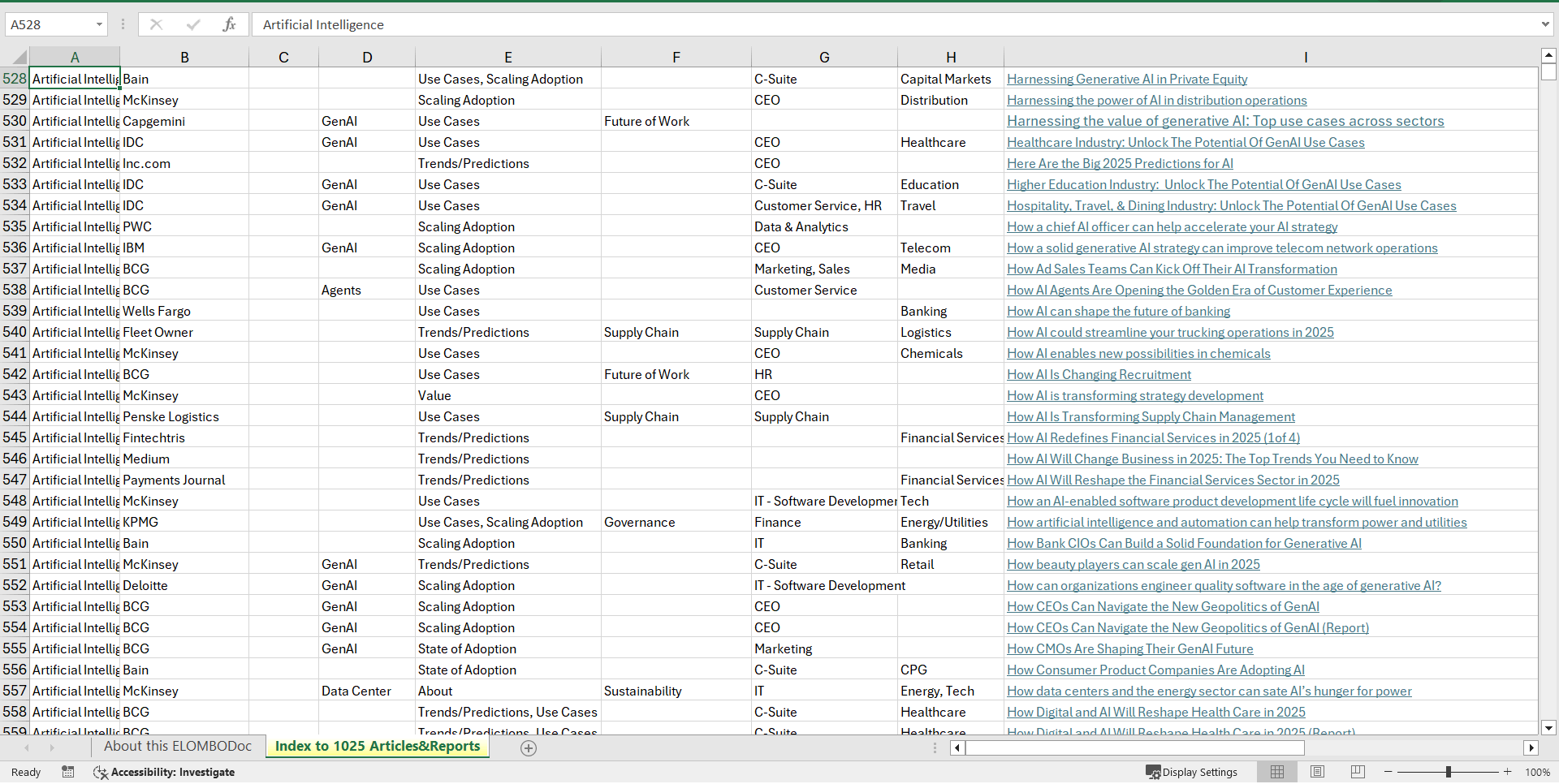Click the 100% zoom level
1559x784 pixels.
tap(1537, 772)
